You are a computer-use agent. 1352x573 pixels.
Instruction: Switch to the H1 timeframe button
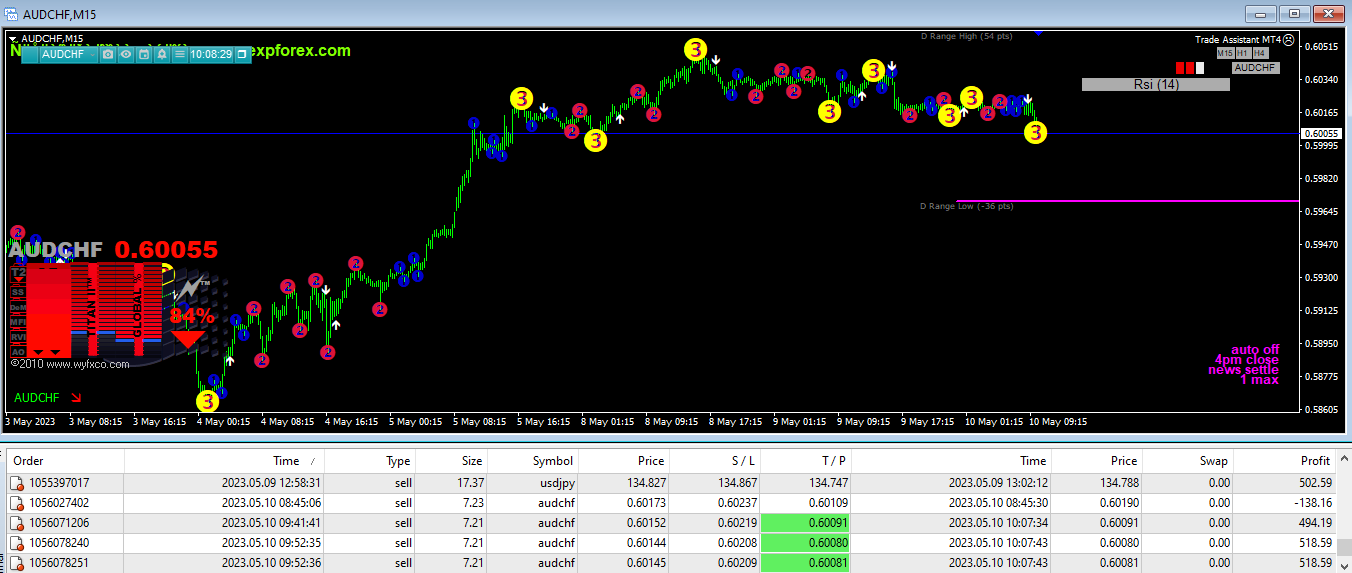point(1242,53)
